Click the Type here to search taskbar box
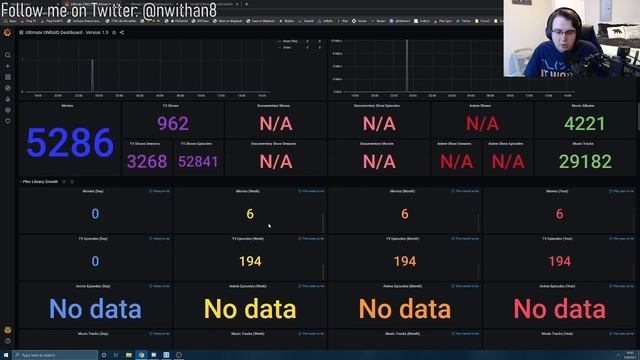The image size is (640, 360). tap(55, 355)
